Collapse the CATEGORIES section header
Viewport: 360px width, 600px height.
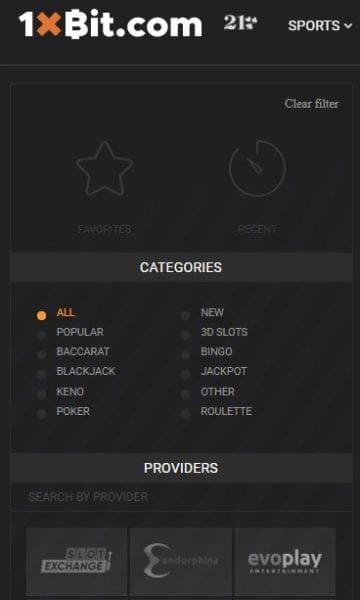[x=181, y=267]
